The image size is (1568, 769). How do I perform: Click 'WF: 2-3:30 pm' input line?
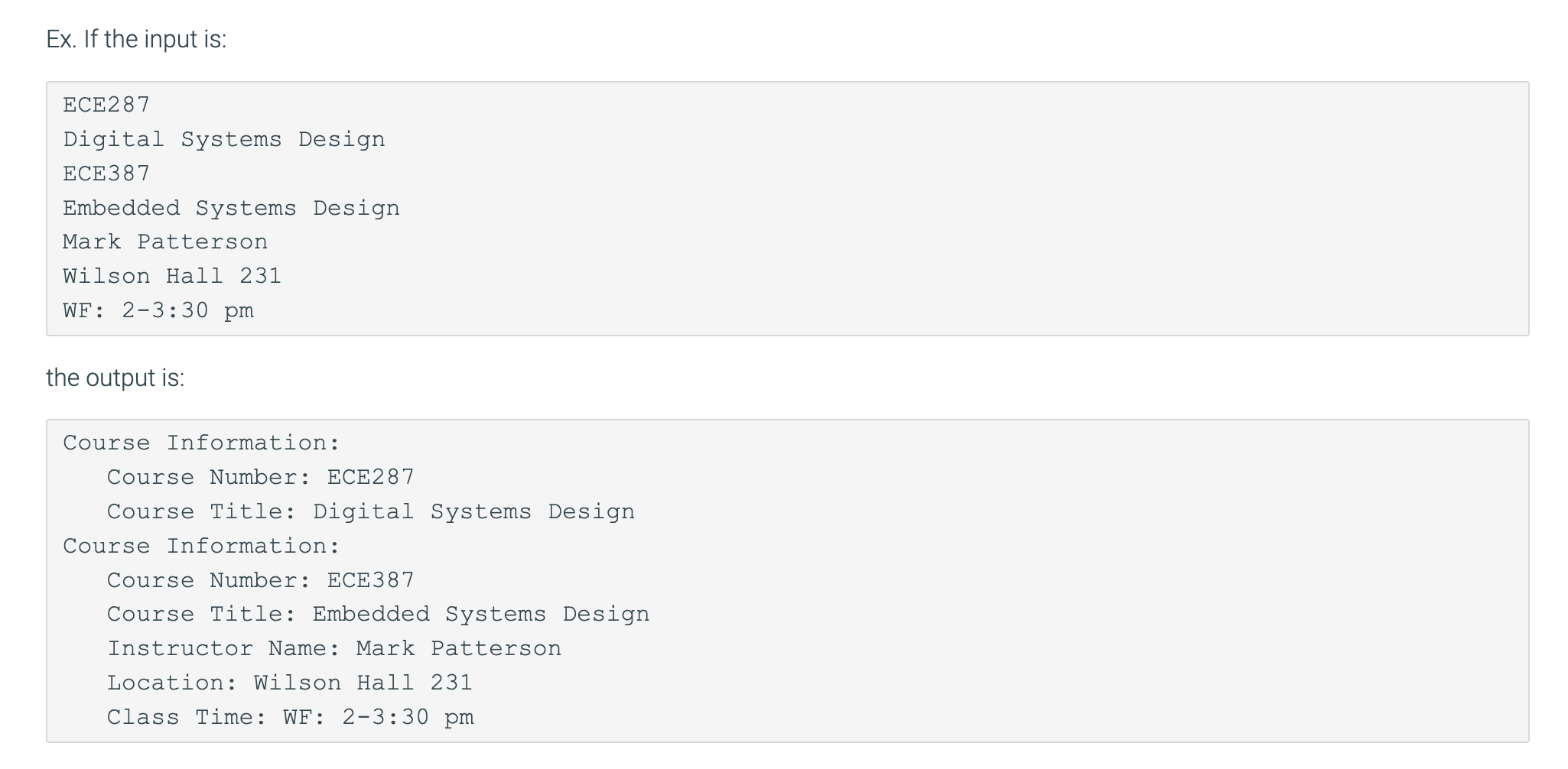pos(158,310)
